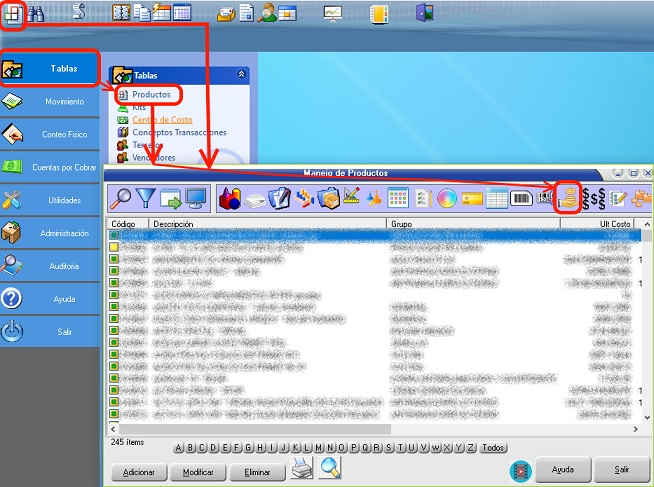Show all products with Todos button

pyautogui.click(x=492, y=448)
